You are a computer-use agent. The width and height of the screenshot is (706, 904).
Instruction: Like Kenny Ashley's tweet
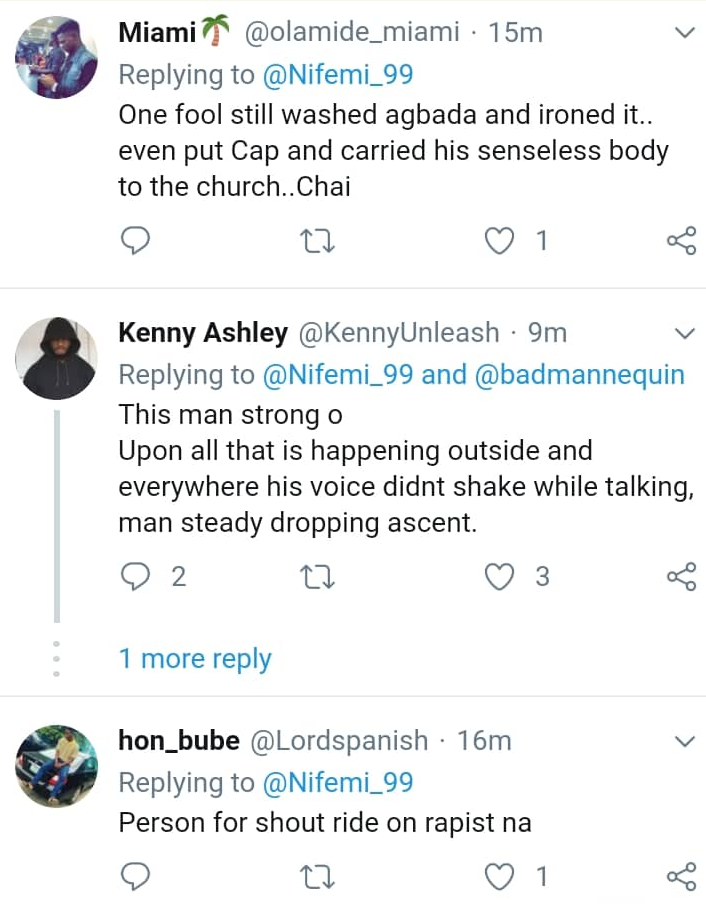point(499,576)
